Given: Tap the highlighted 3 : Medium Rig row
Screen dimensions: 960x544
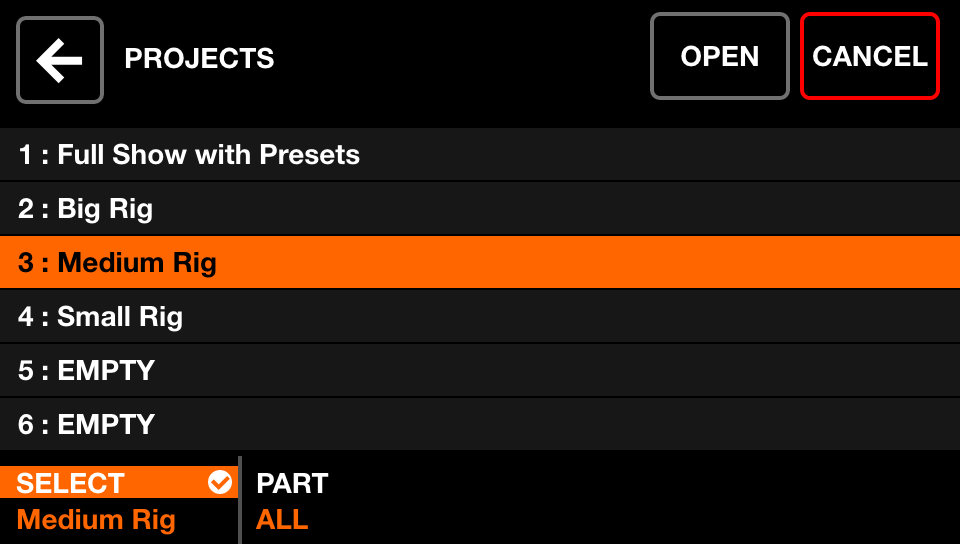Looking at the screenshot, I should (480, 263).
